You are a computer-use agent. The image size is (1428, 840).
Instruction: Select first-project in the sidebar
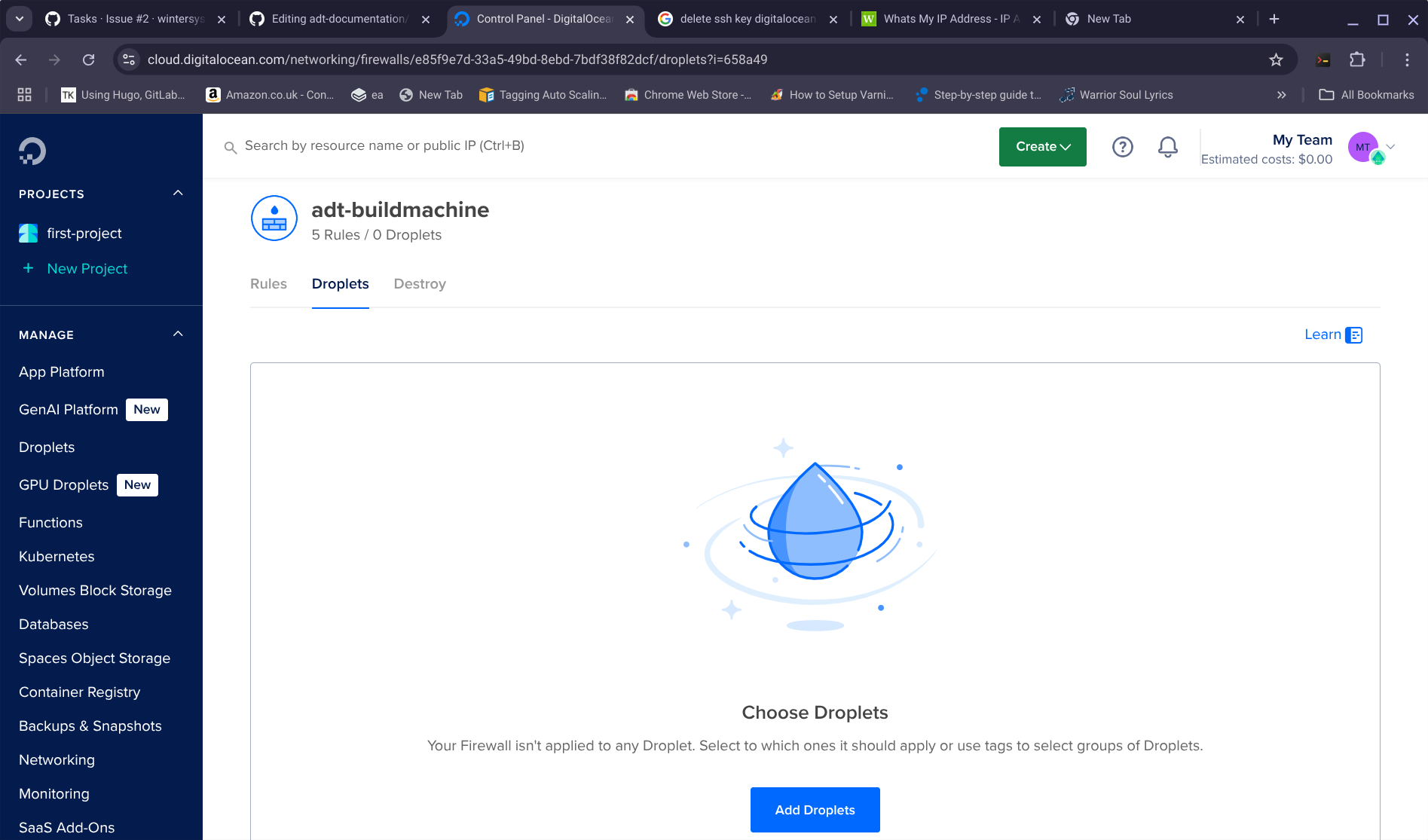coord(84,234)
